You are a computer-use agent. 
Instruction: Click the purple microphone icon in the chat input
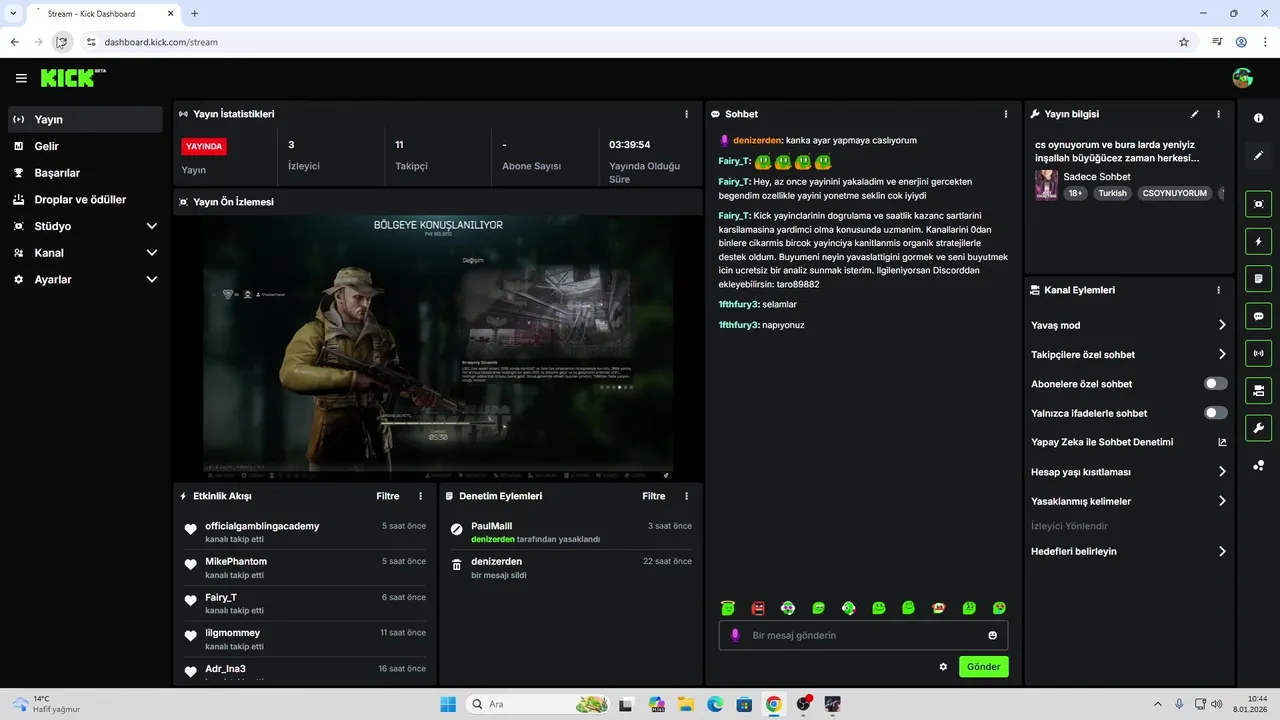[735, 635]
